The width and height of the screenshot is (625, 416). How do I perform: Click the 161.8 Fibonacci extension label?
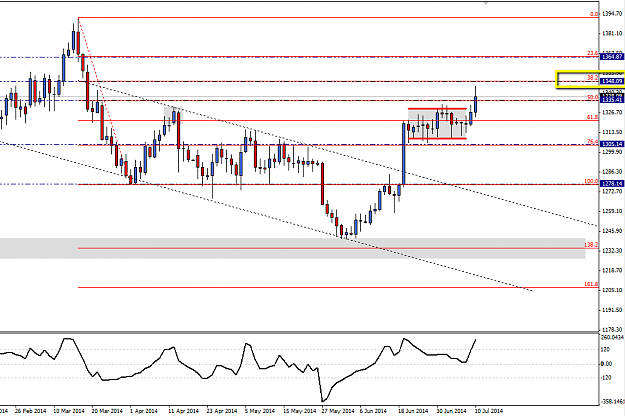pyautogui.click(x=591, y=284)
